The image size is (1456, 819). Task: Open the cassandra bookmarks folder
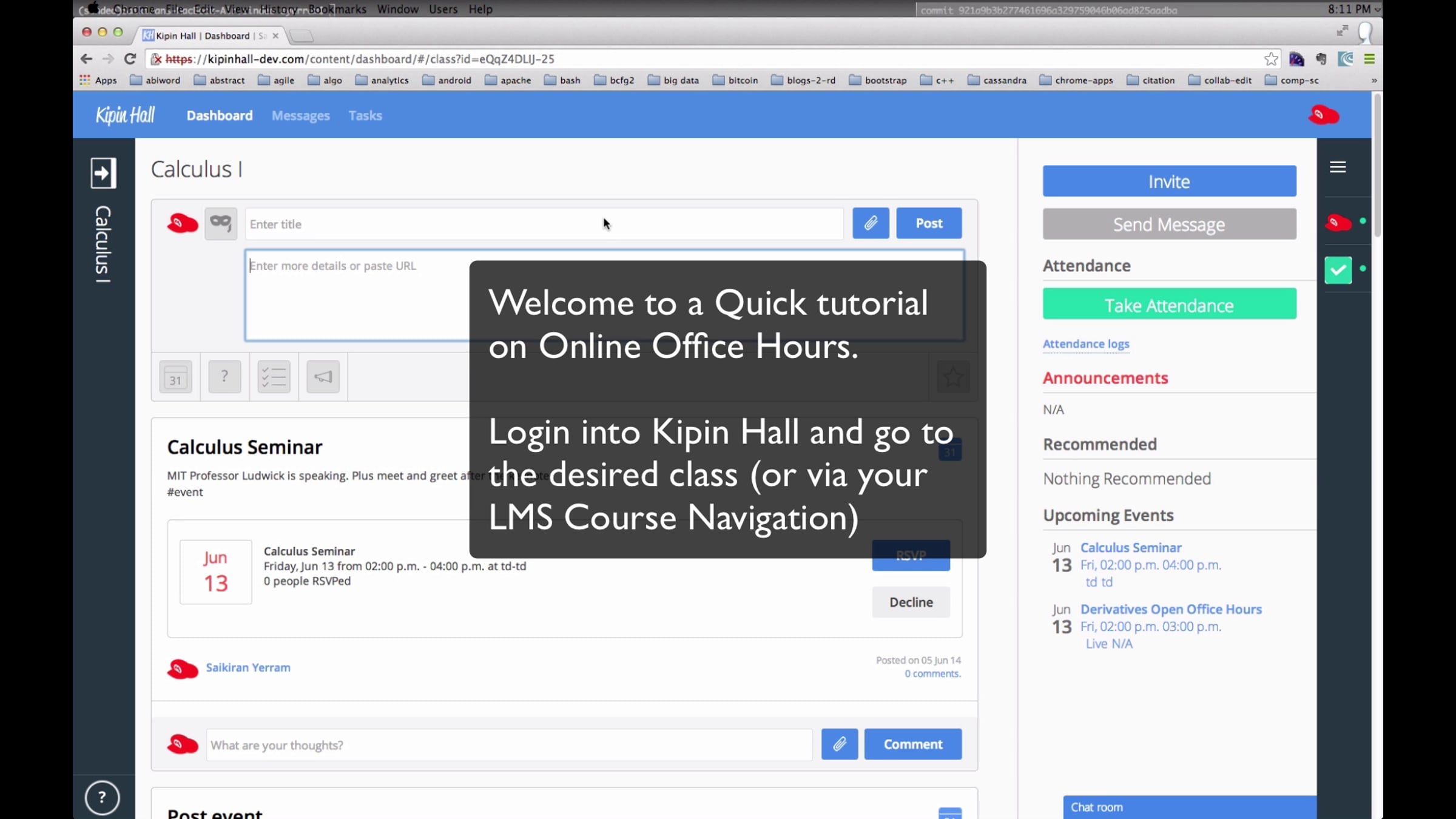[997, 80]
